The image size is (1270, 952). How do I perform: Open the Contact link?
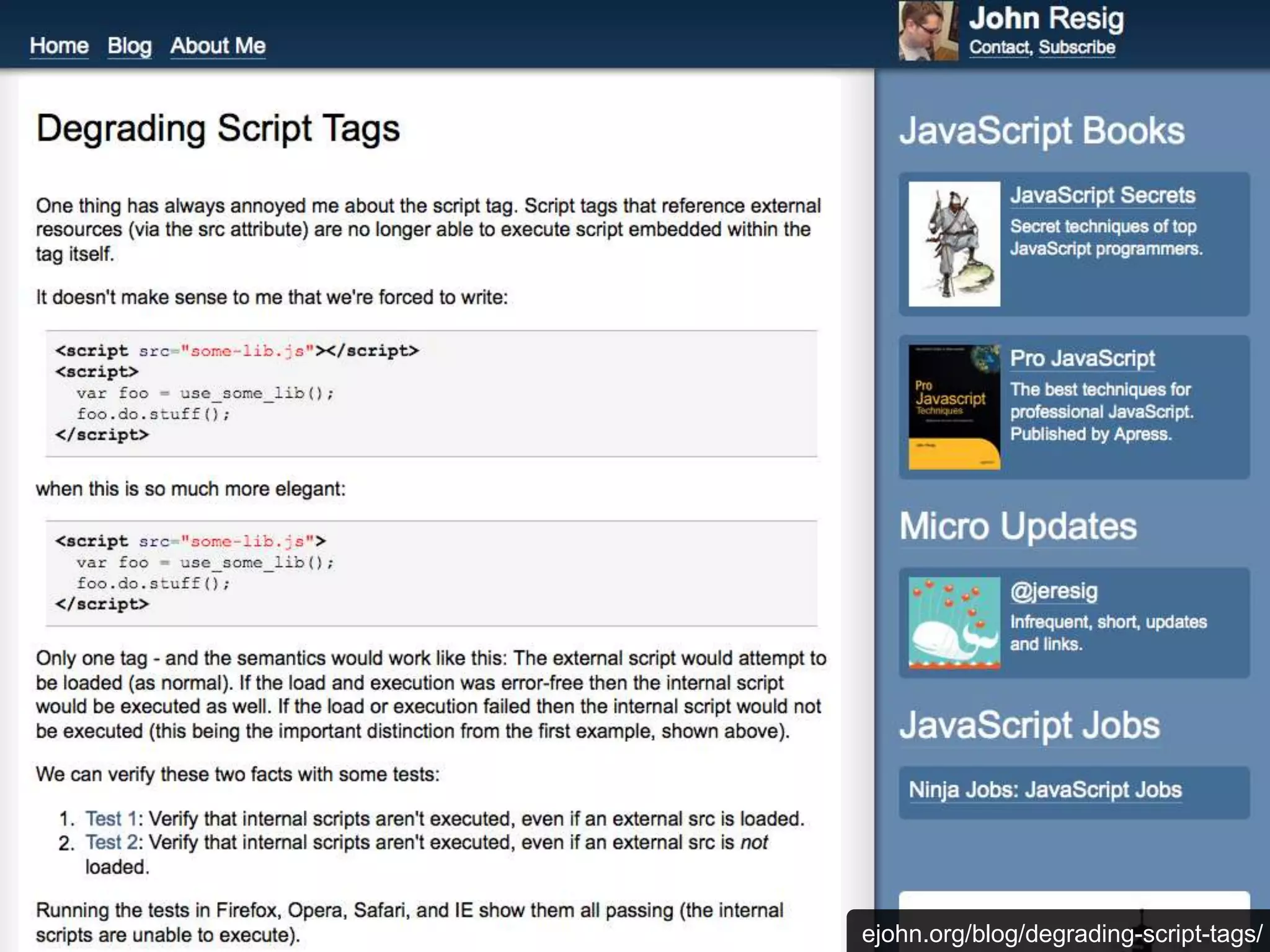[x=1000, y=47]
